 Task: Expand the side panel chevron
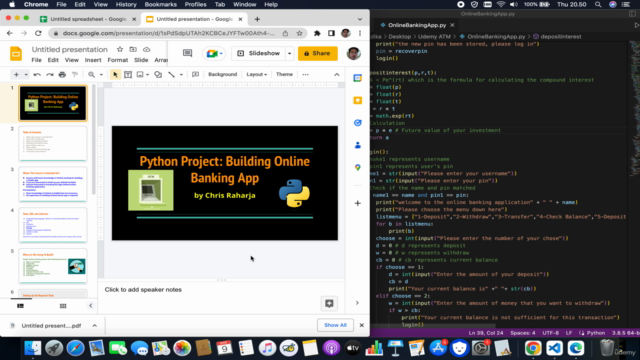(x=357, y=303)
